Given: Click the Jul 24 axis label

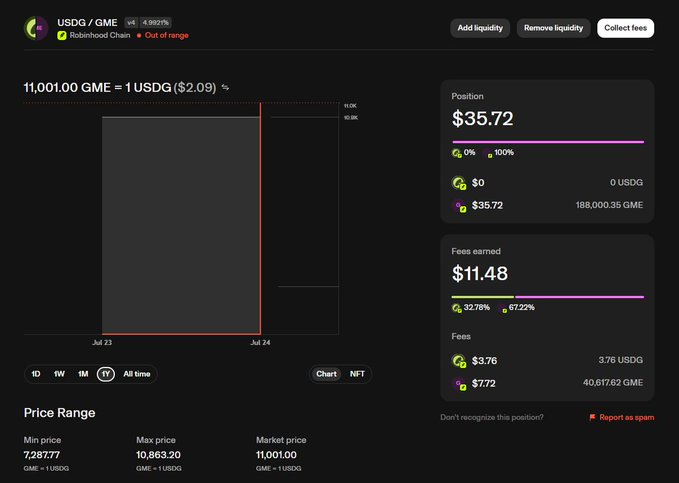Looking at the screenshot, I should coord(260,342).
